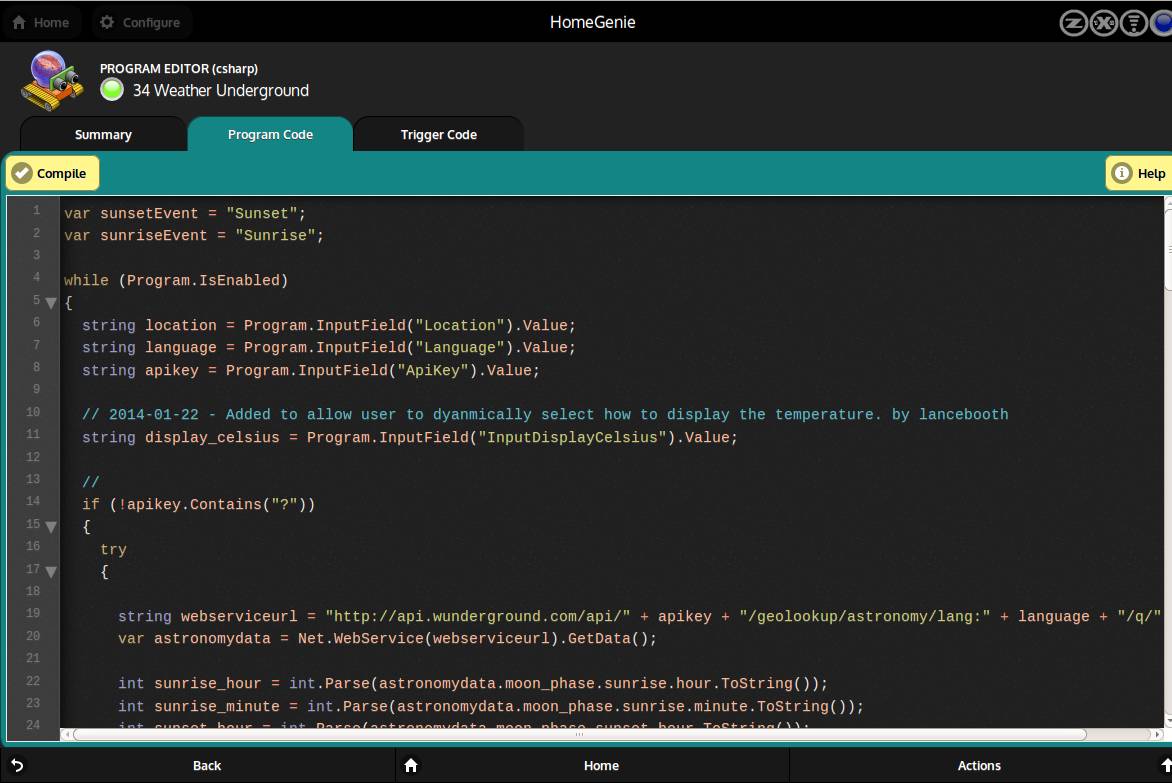Screen dimensions: 1172x783
Task: Click the "if (!apikey.Contains("?"))" line
Action: 198,504
